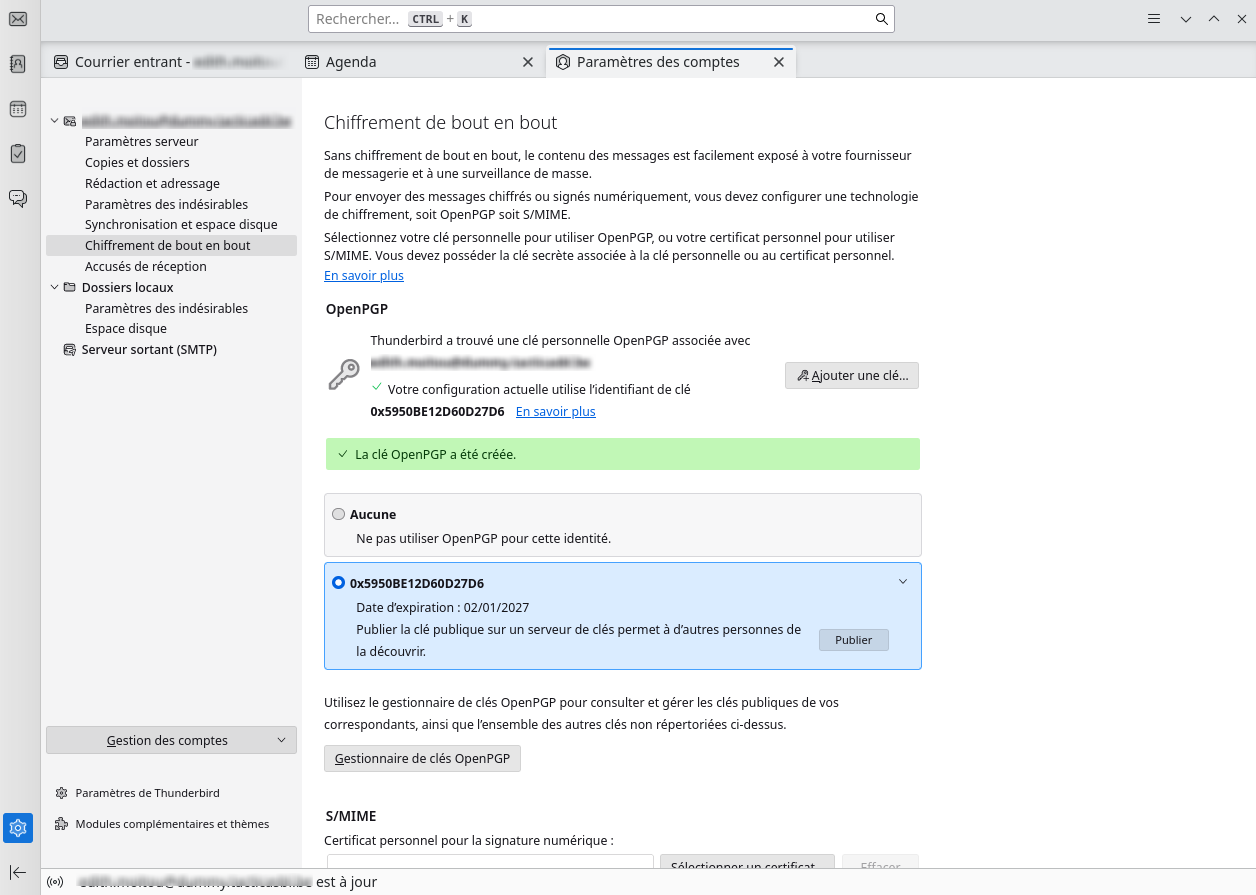Collapse the spaces toolbar with arrow icon
Viewport: 1256px width, 895px height.
coord(18,872)
